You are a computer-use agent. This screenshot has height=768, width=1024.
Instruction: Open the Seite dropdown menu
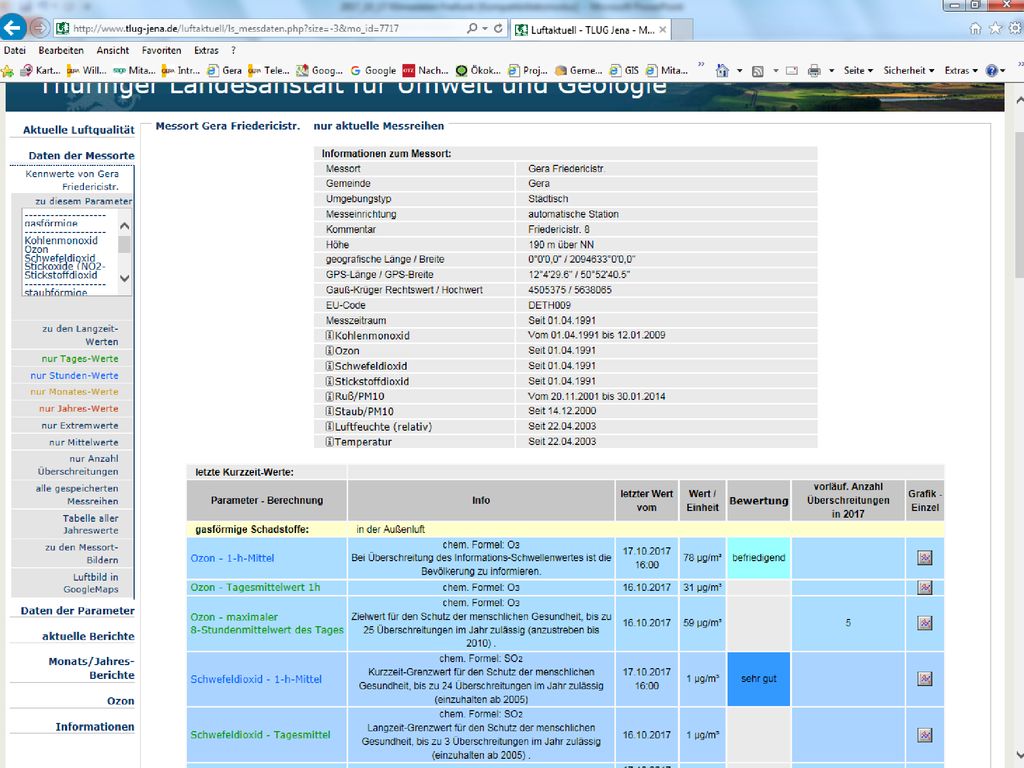858,71
